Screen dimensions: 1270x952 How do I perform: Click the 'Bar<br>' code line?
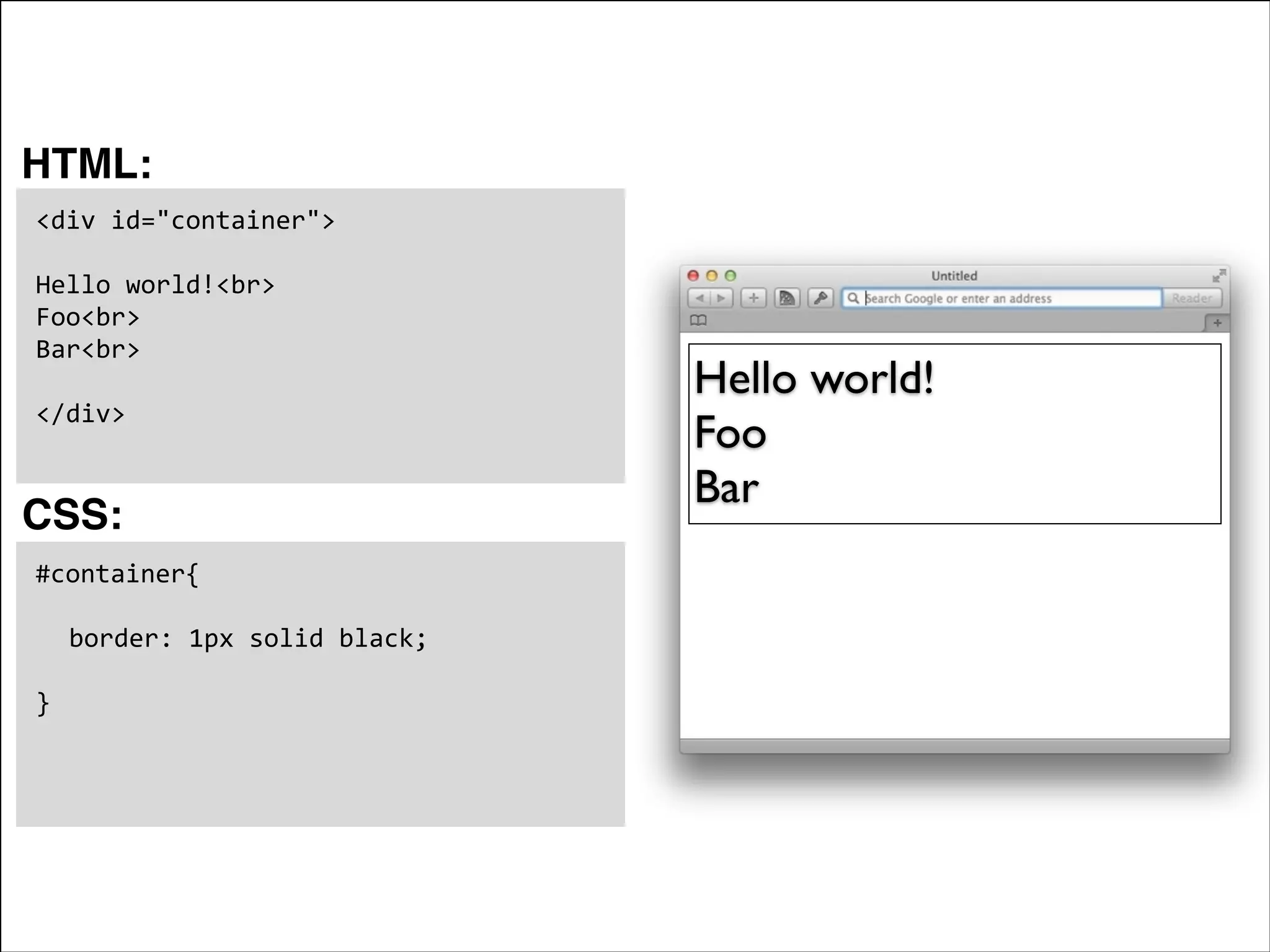(x=88, y=350)
